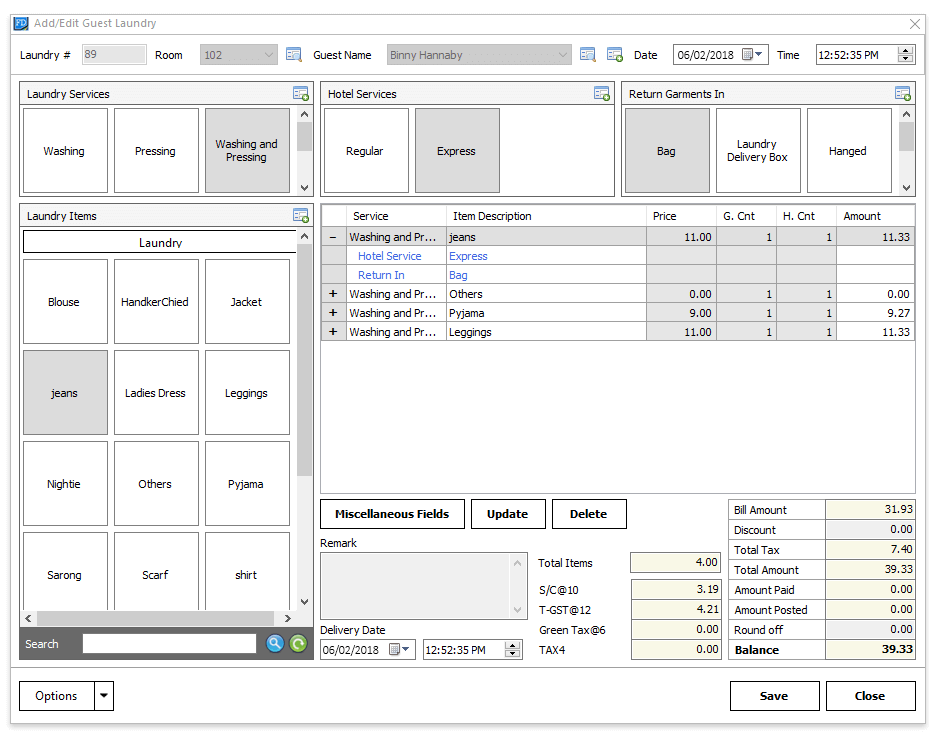Click the Close button
This screenshot has width=936, height=739.
tap(870, 696)
